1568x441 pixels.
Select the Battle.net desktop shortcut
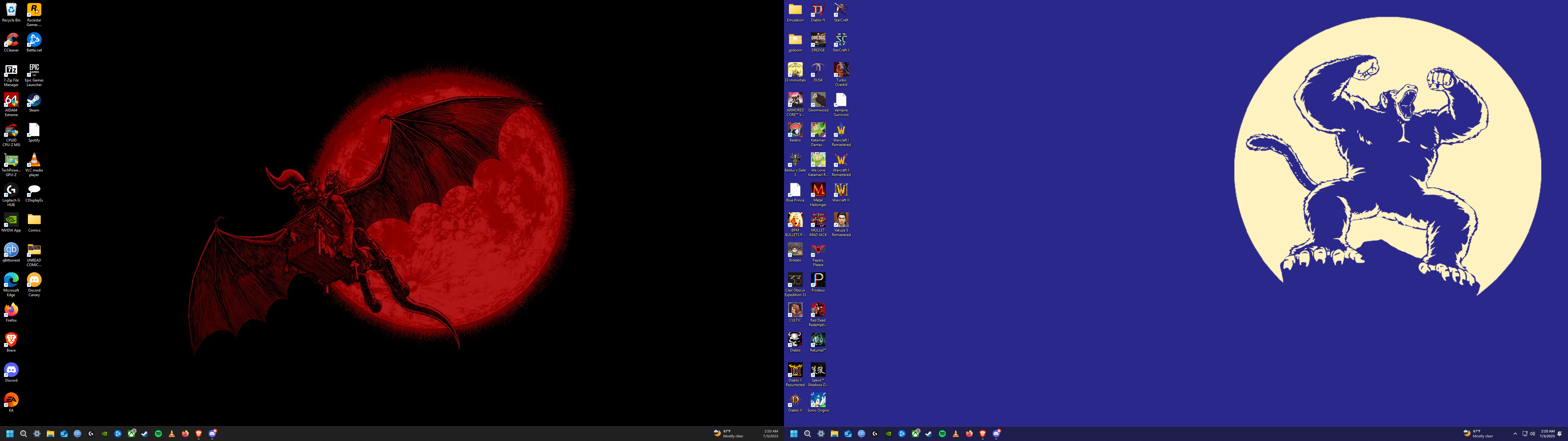(x=34, y=43)
